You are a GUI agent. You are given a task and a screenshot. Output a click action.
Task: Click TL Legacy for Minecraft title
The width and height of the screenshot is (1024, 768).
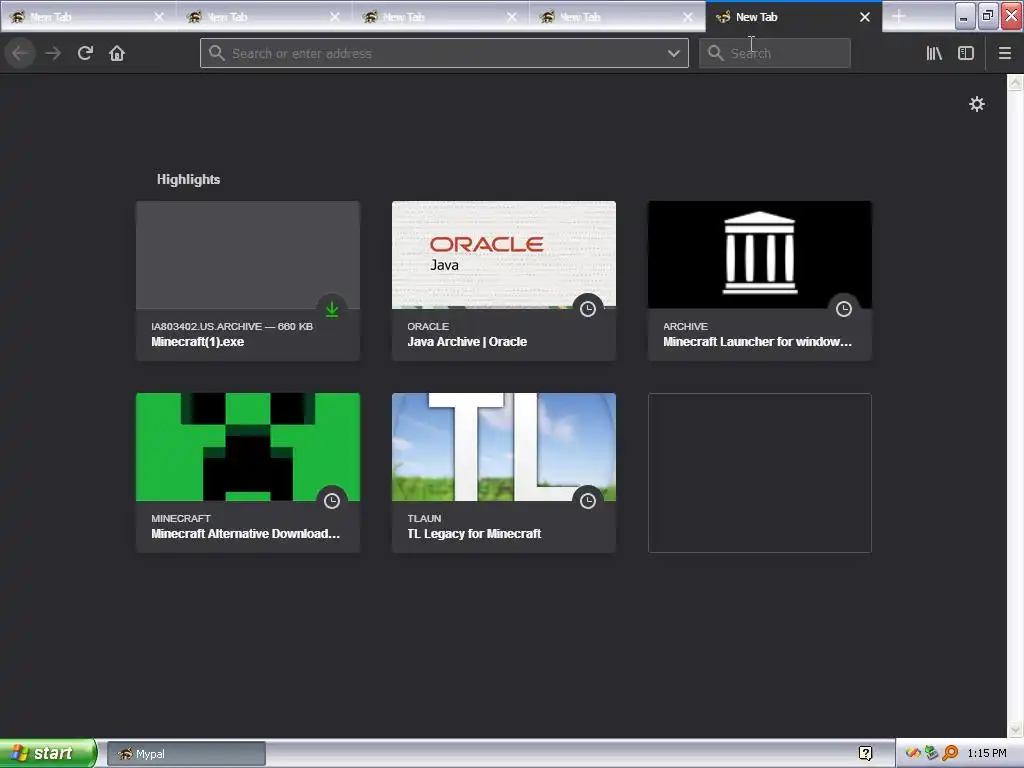click(x=474, y=534)
